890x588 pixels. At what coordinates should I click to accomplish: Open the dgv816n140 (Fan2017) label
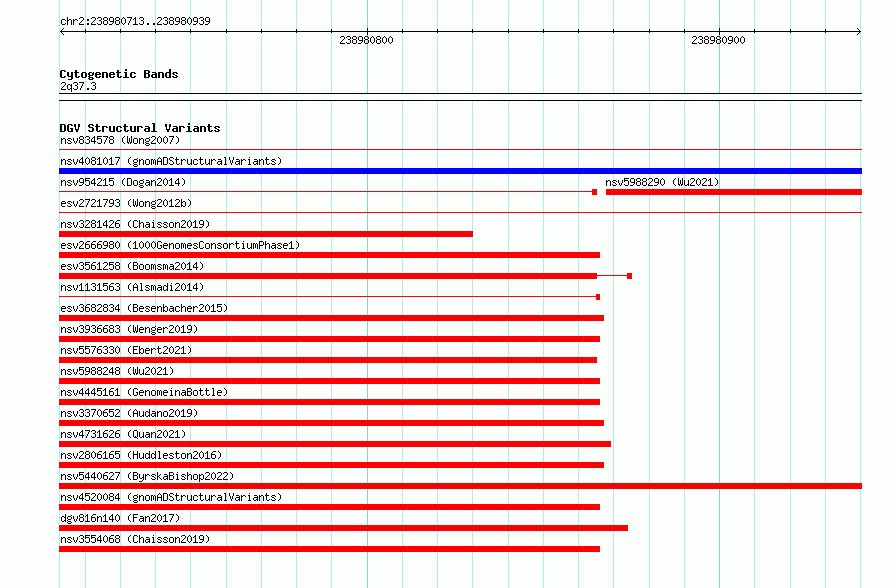click(120, 518)
